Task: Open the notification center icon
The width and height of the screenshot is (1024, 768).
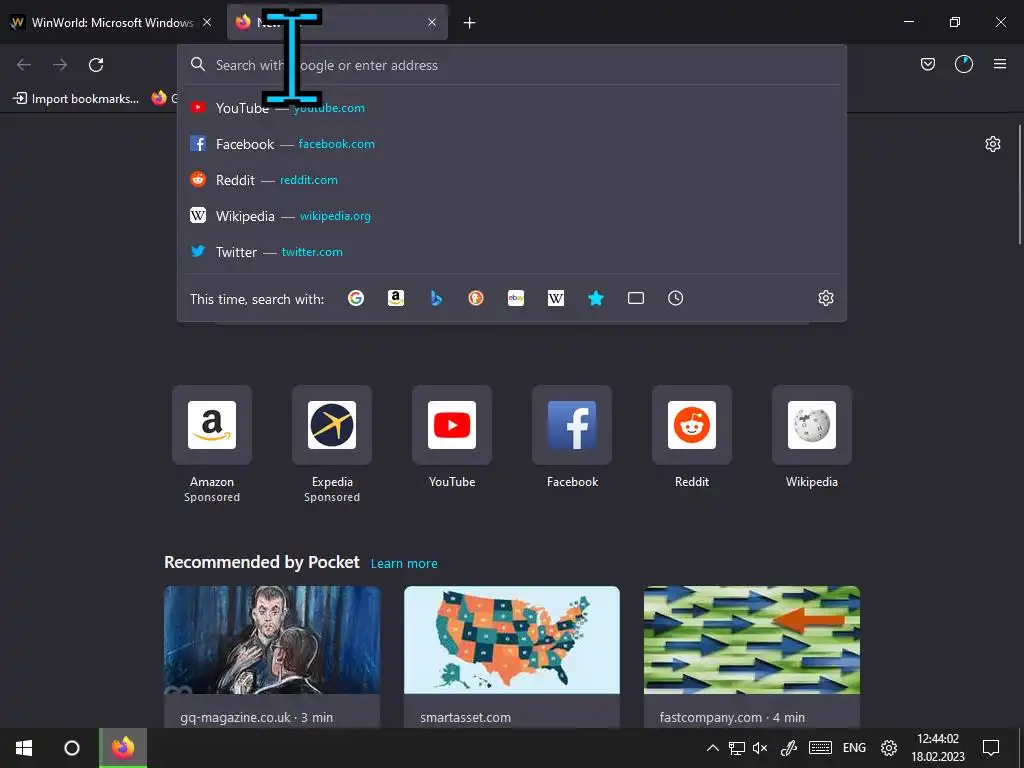Action: pos(991,748)
